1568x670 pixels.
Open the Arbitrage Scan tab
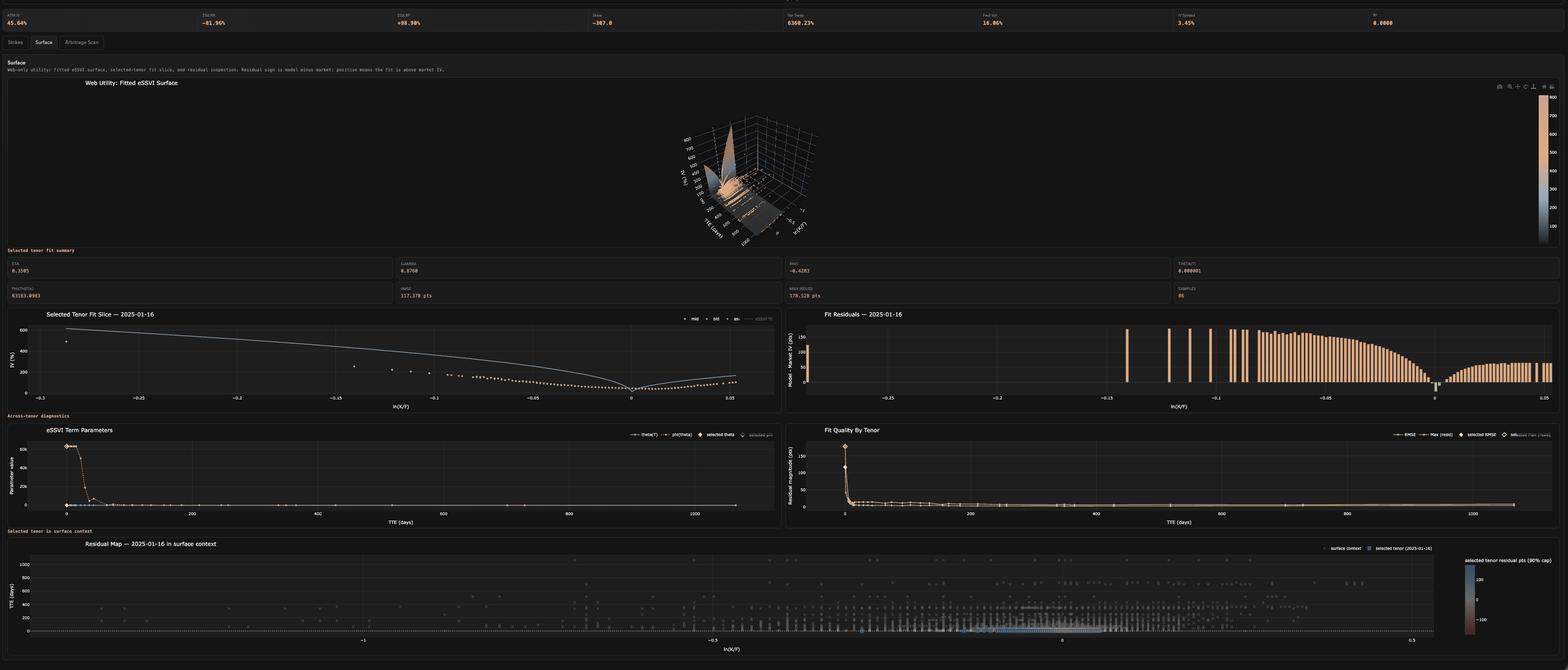[x=82, y=42]
